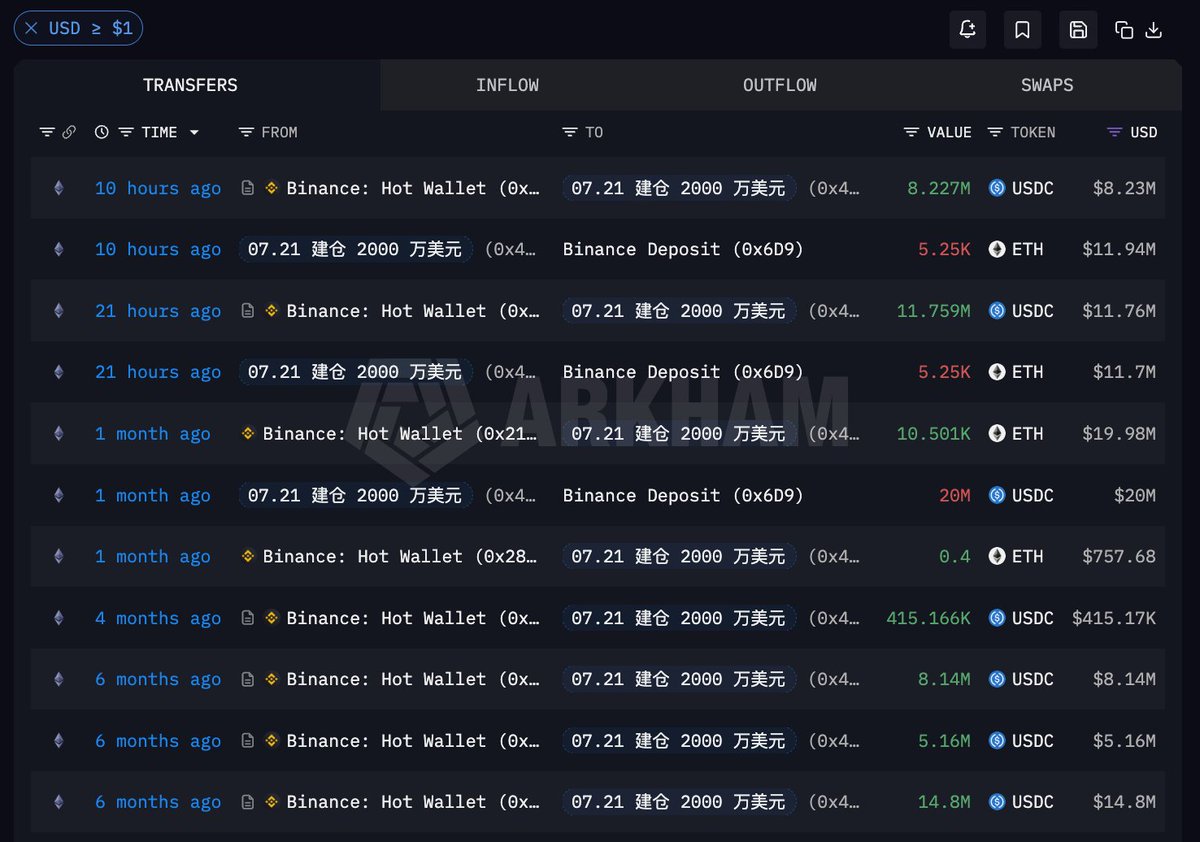Click the 415.166K value cell

pyautogui.click(x=928, y=618)
